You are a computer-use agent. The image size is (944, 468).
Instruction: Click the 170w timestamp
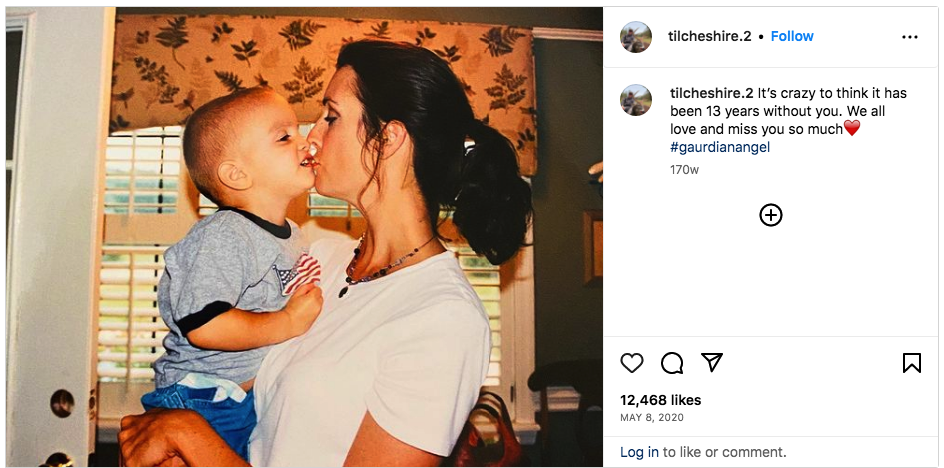tap(685, 170)
